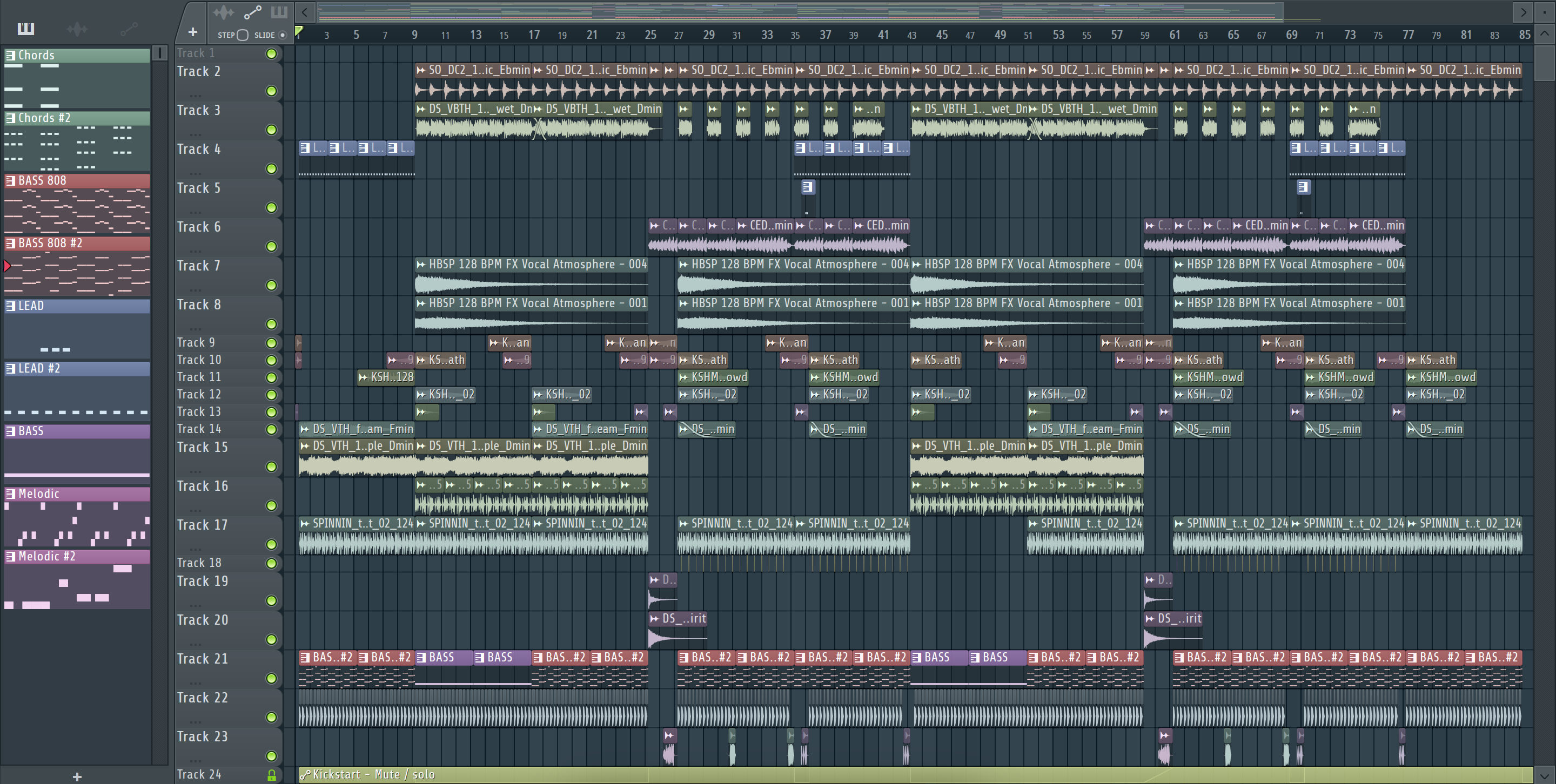This screenshot has height=784, width=1556.
Task: Click the Chords #2 pattern icon
Action: tap(10, 118)
